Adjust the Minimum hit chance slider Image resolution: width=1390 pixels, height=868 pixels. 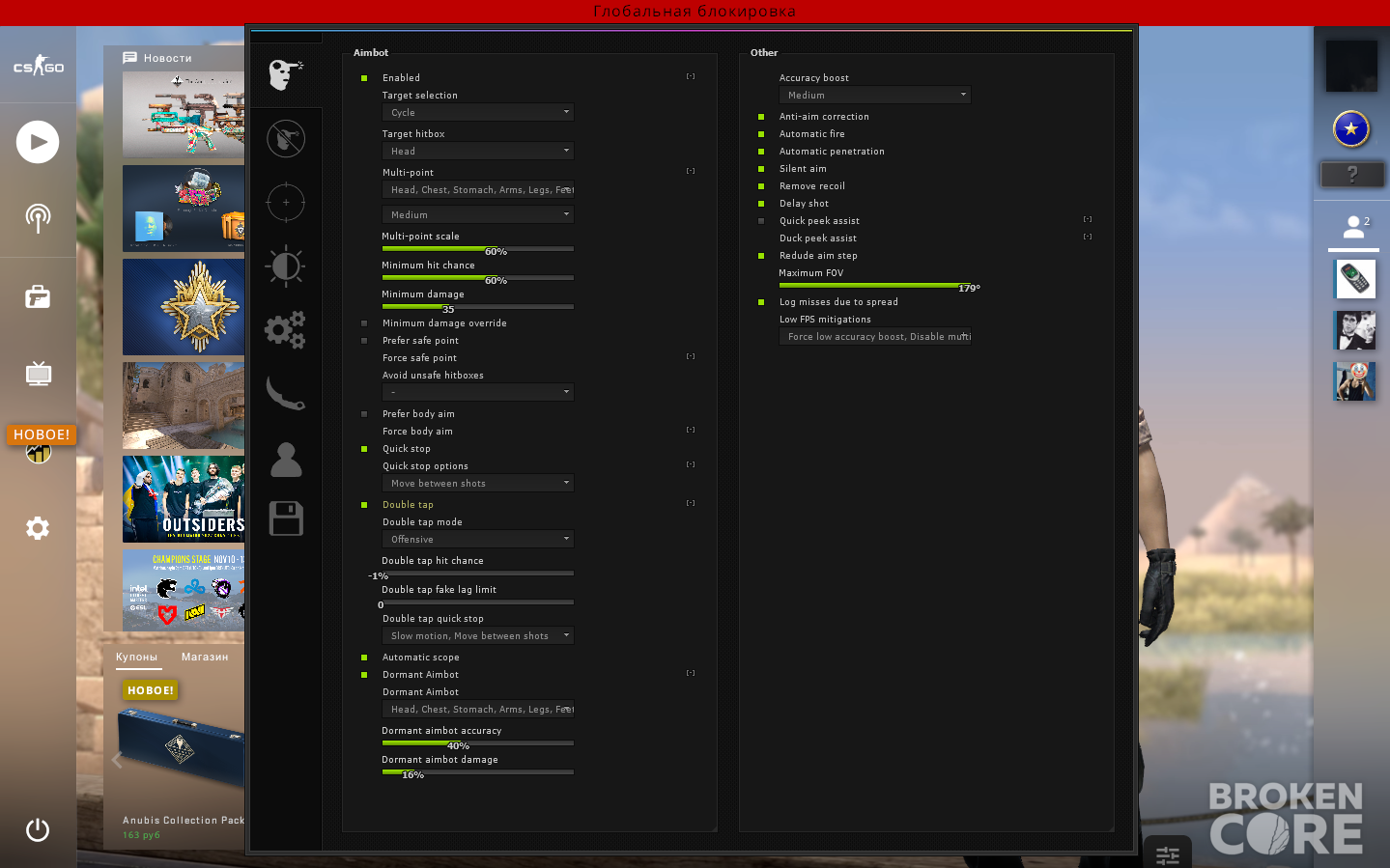coord(478,277)
